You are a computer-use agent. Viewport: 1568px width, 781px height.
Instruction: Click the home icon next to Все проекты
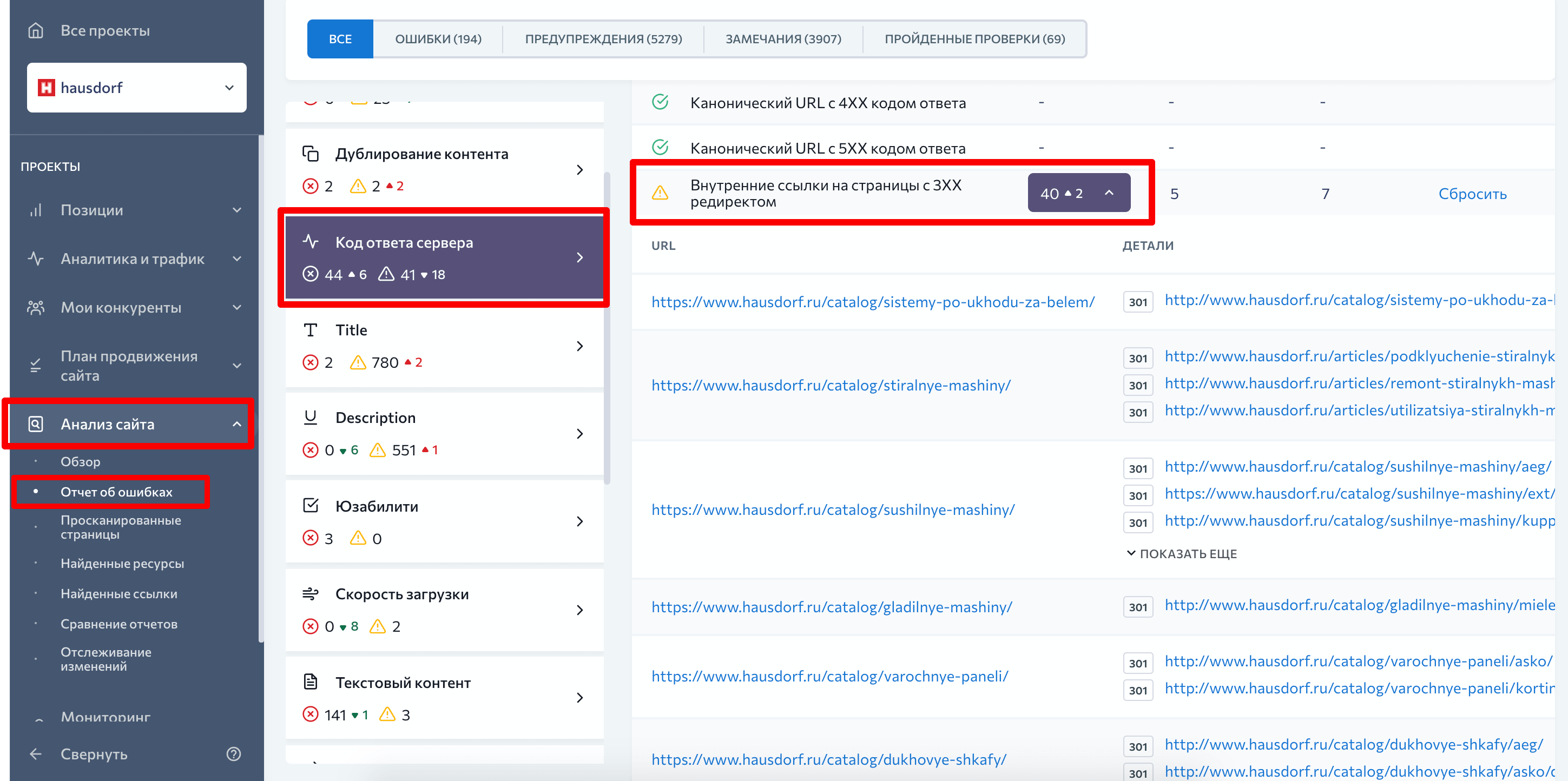tap(36, 30)
